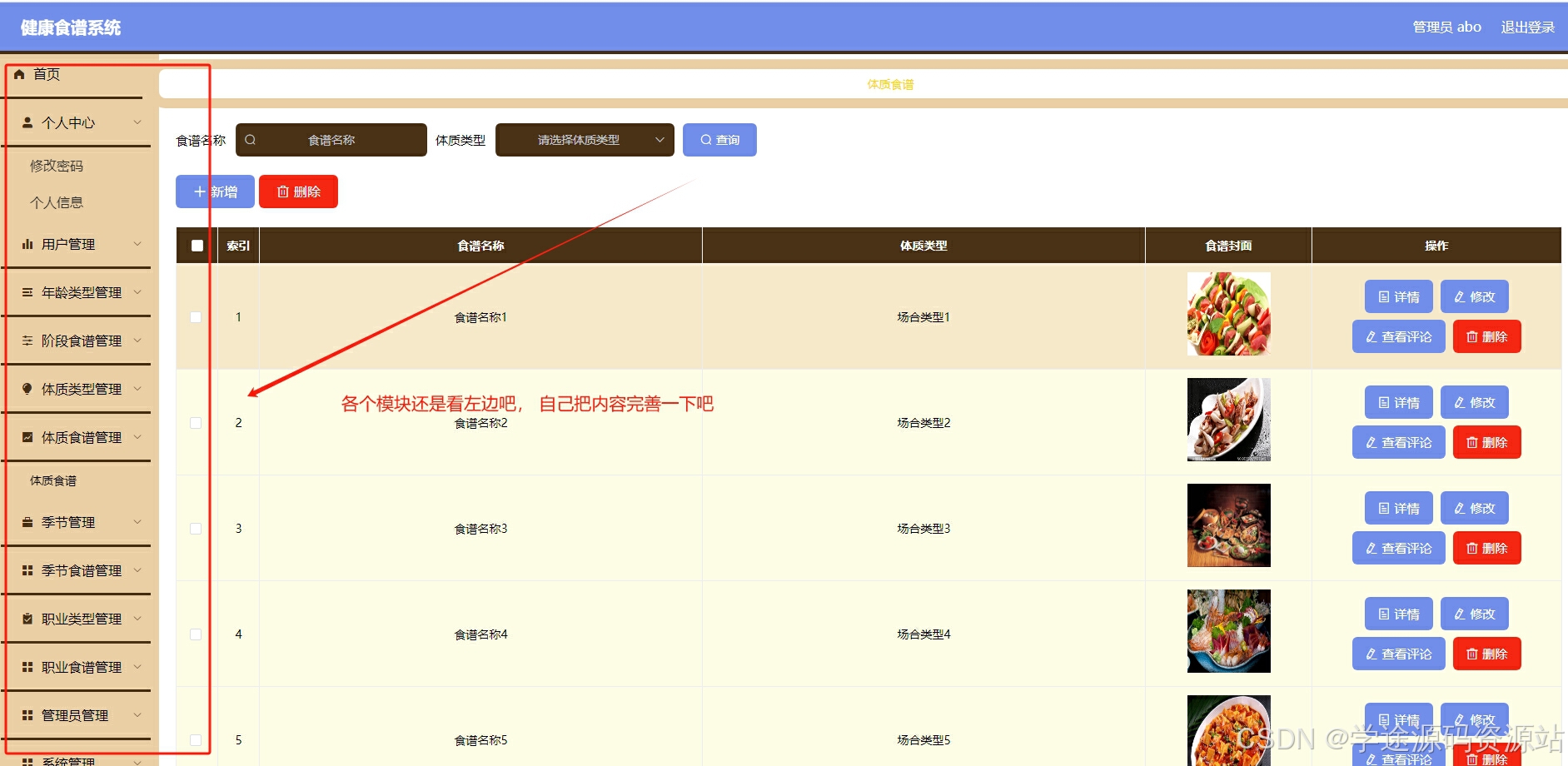The image size is (1568, 766).
Task: Click the pencil icon on row 1 修改
Action: 1460,296
